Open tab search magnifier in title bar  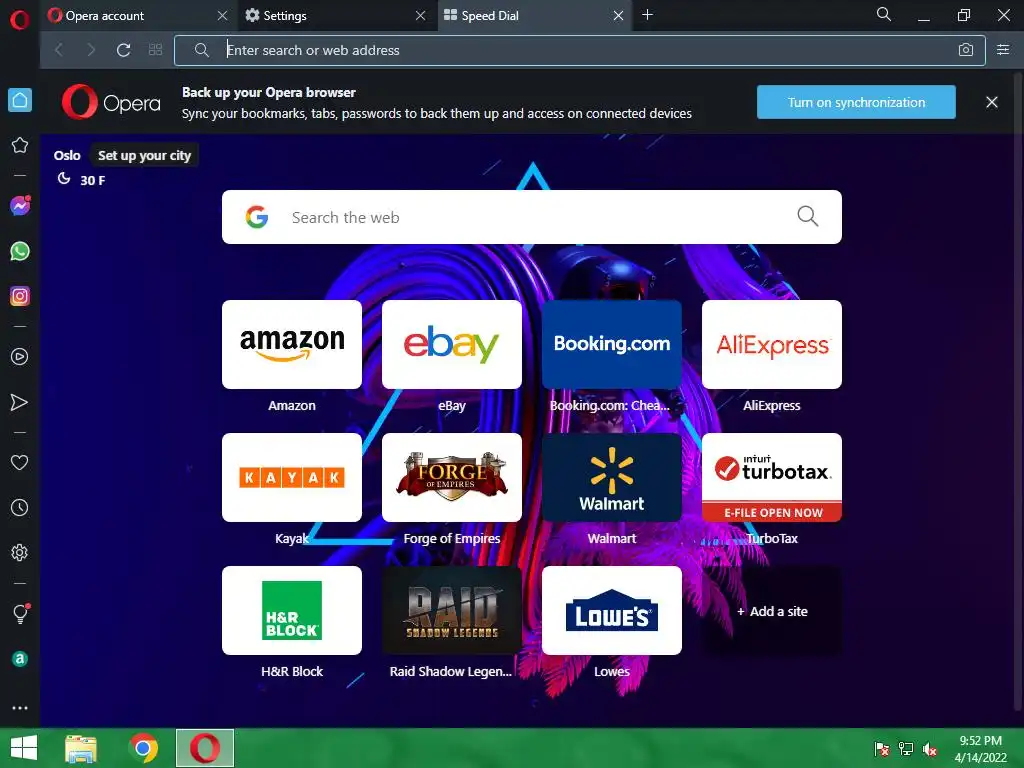[x=884, y=14]
